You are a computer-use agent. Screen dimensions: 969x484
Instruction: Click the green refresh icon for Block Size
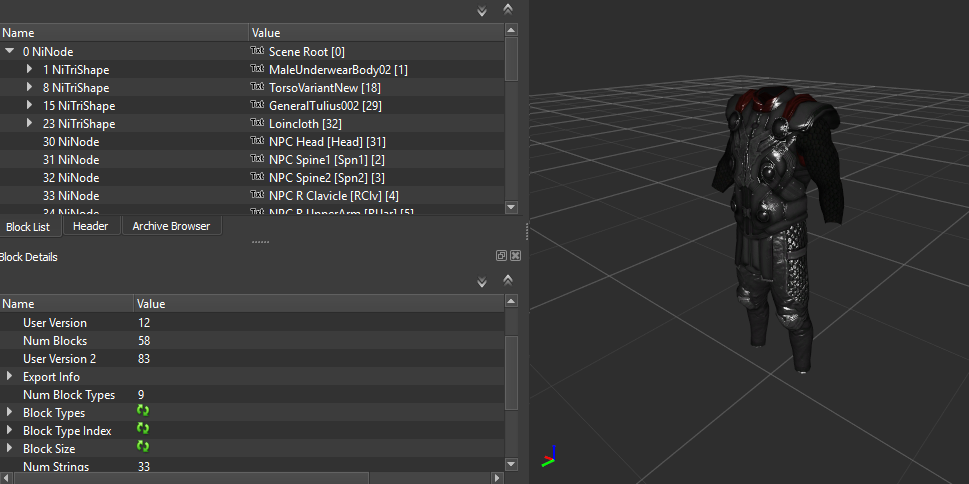click(x=143, y=447)
